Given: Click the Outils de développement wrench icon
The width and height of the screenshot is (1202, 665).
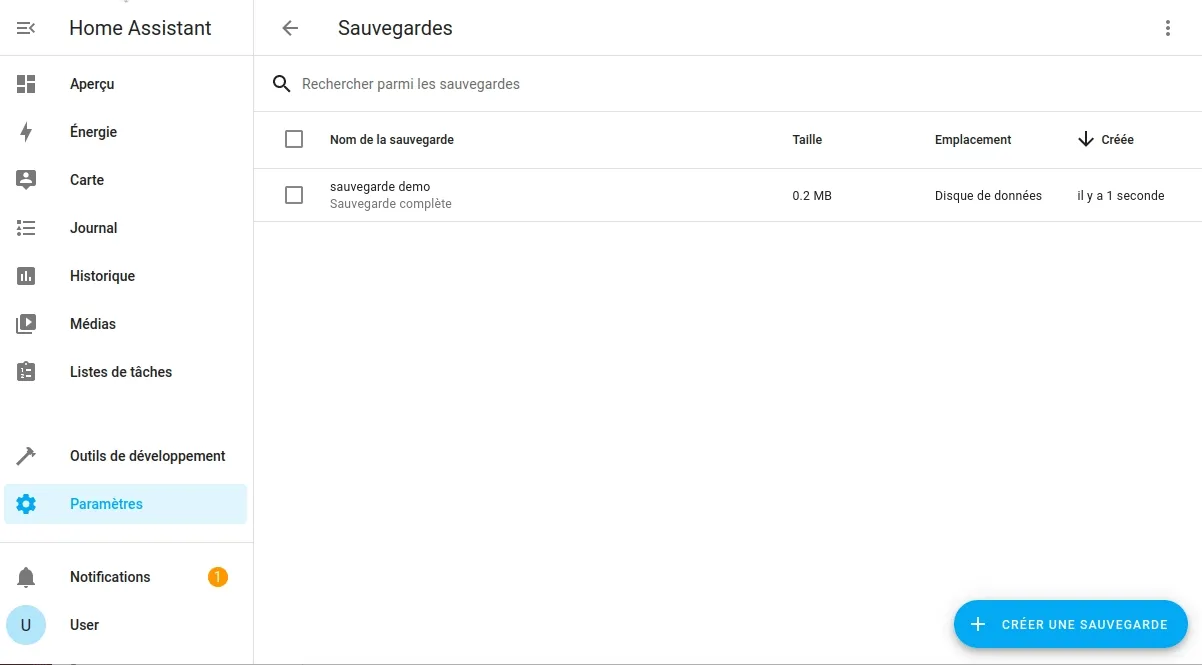Looking at the screenshot, I should click(26, 455).
